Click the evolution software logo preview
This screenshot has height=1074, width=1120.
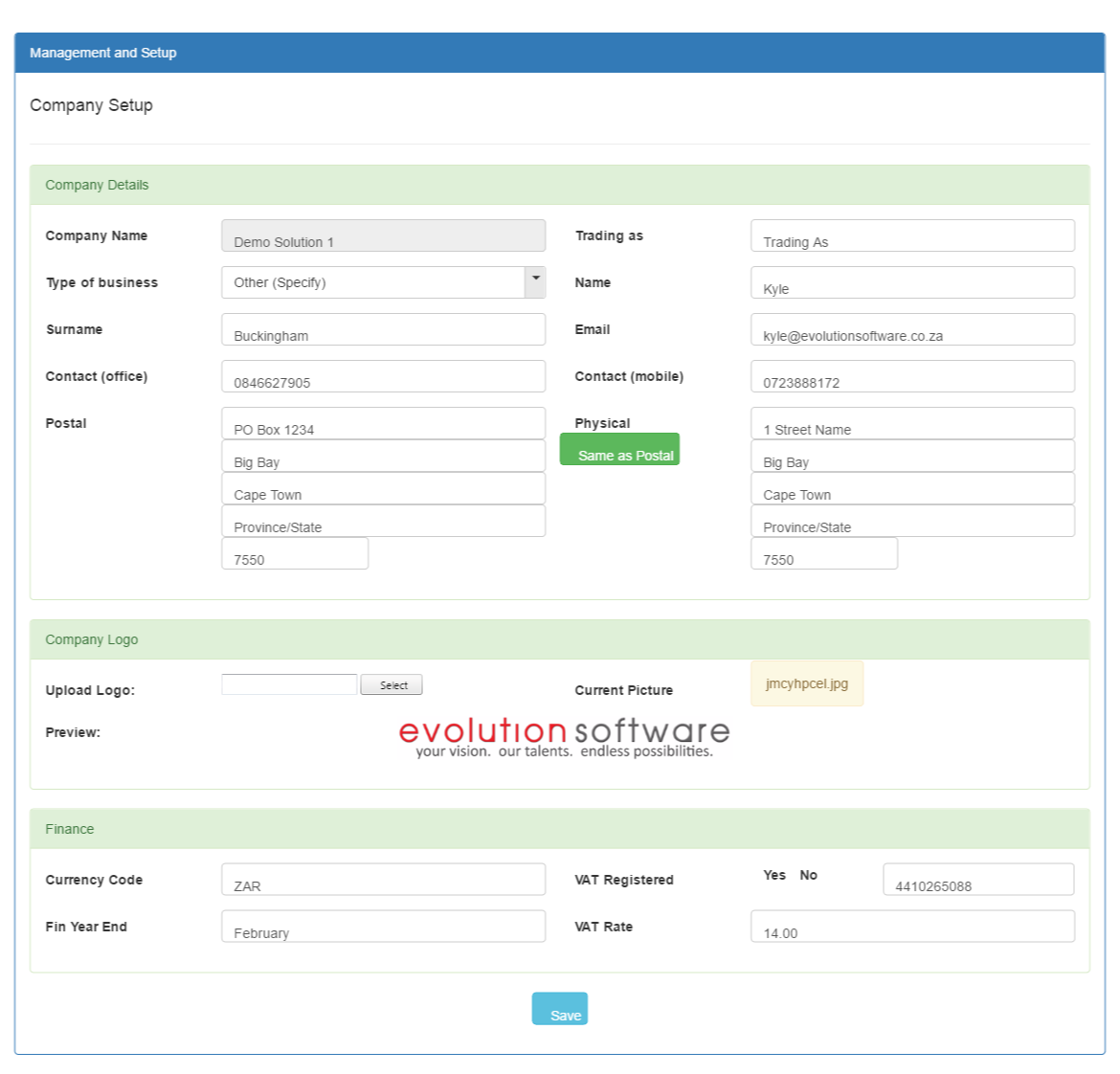(564, 738)
